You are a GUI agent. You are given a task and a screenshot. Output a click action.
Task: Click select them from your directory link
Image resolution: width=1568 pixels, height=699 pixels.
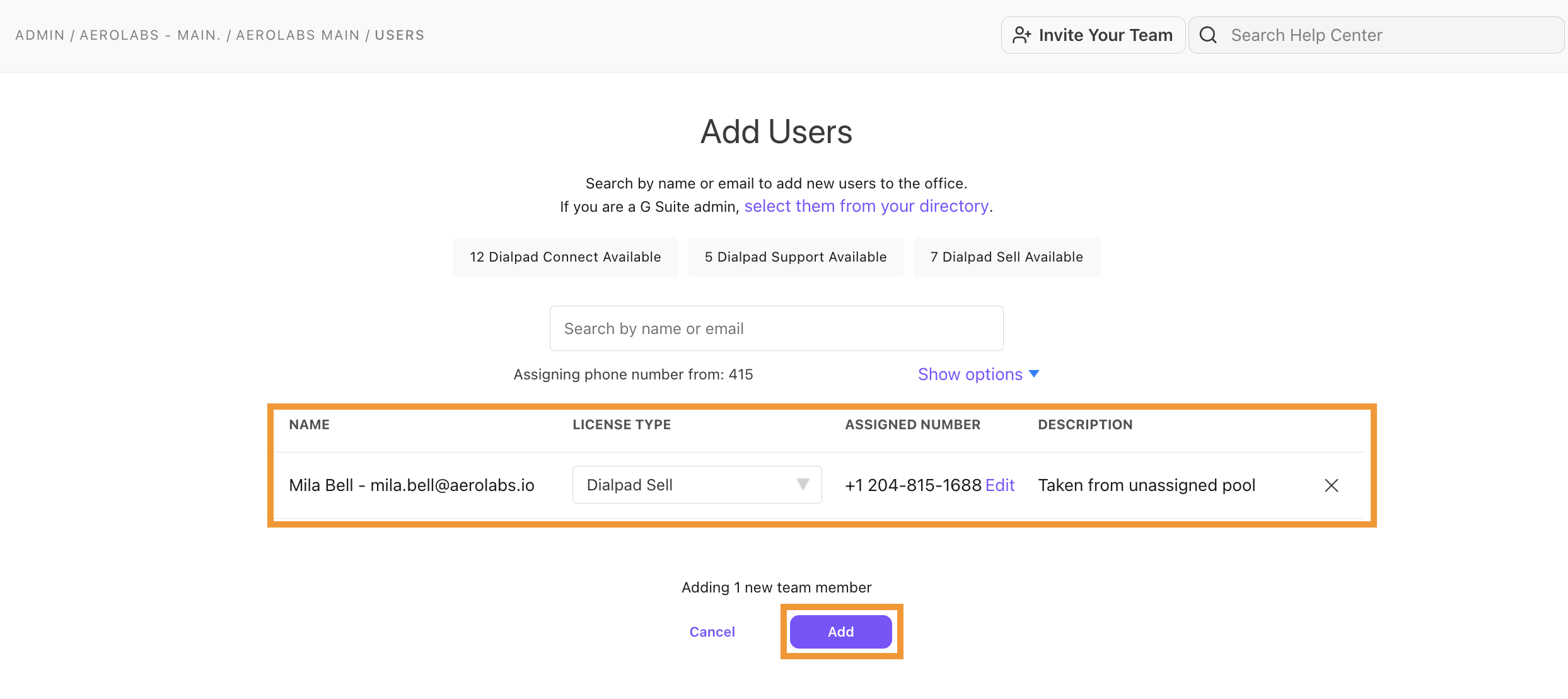[866, 206]
